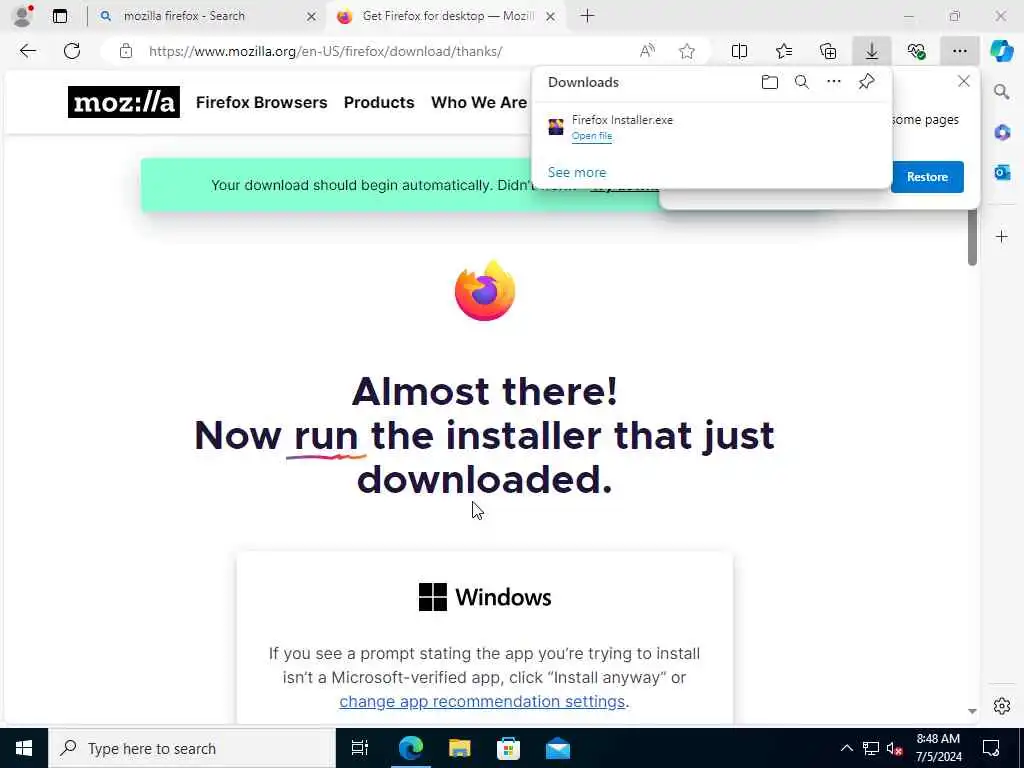Open the Windows Start menu

click(24, 748)
